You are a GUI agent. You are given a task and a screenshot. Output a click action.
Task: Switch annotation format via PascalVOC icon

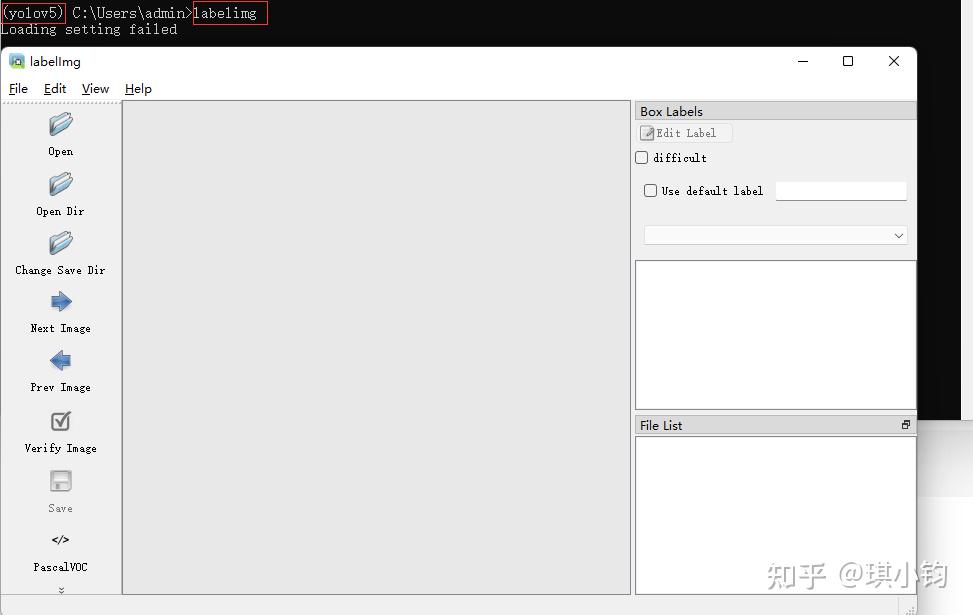[61, 540]
